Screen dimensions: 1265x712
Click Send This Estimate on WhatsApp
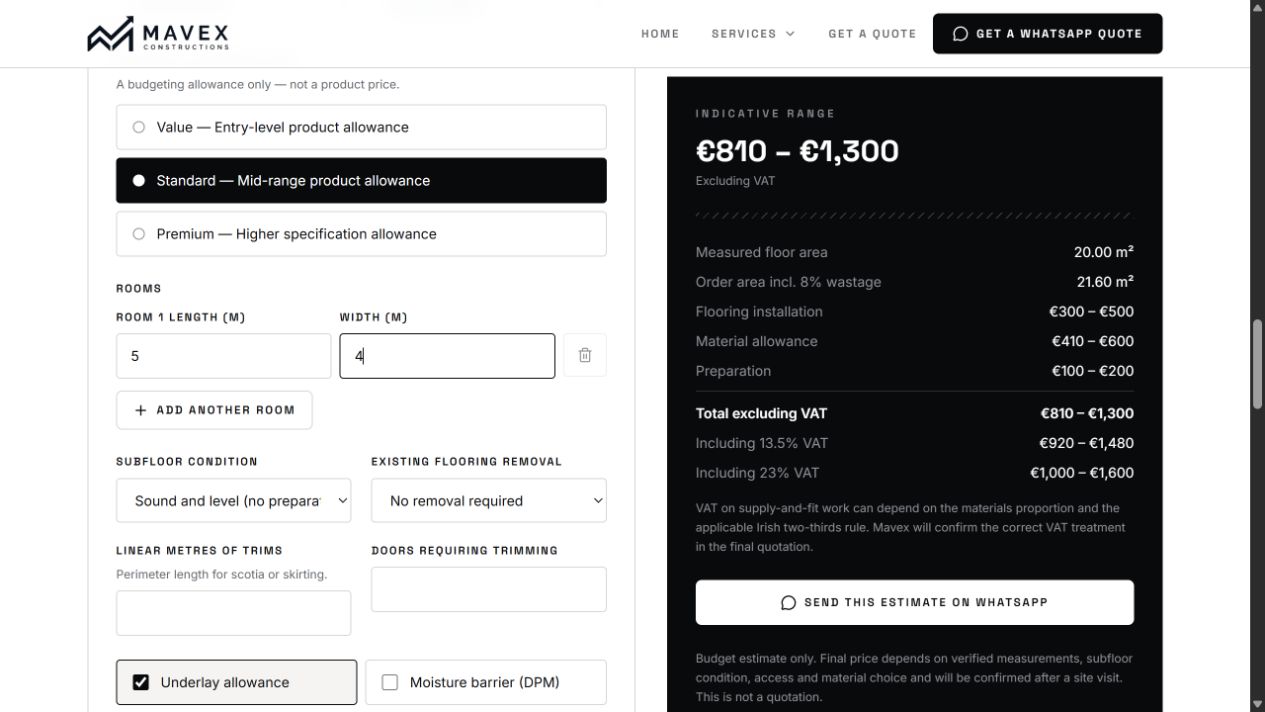pyautogui.click(x=914, y=603)
